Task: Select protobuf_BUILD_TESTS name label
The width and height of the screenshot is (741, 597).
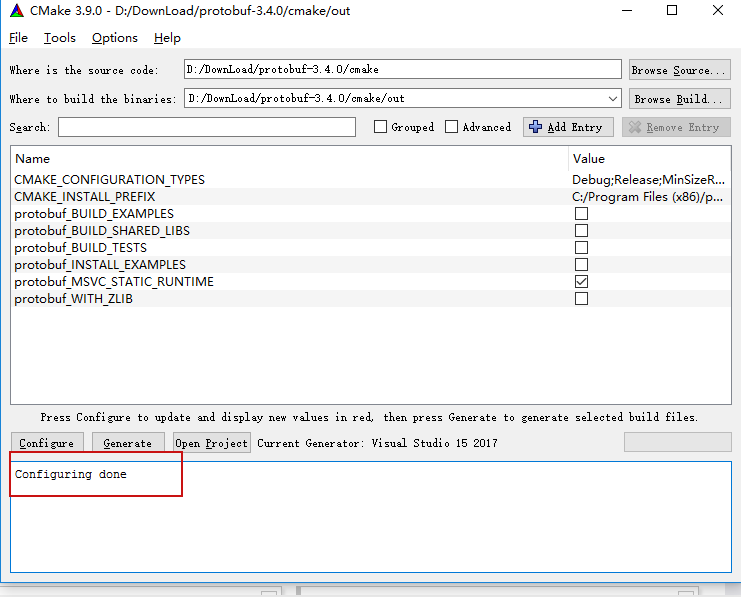Action: pyautogui.click(x=80, y=248)
